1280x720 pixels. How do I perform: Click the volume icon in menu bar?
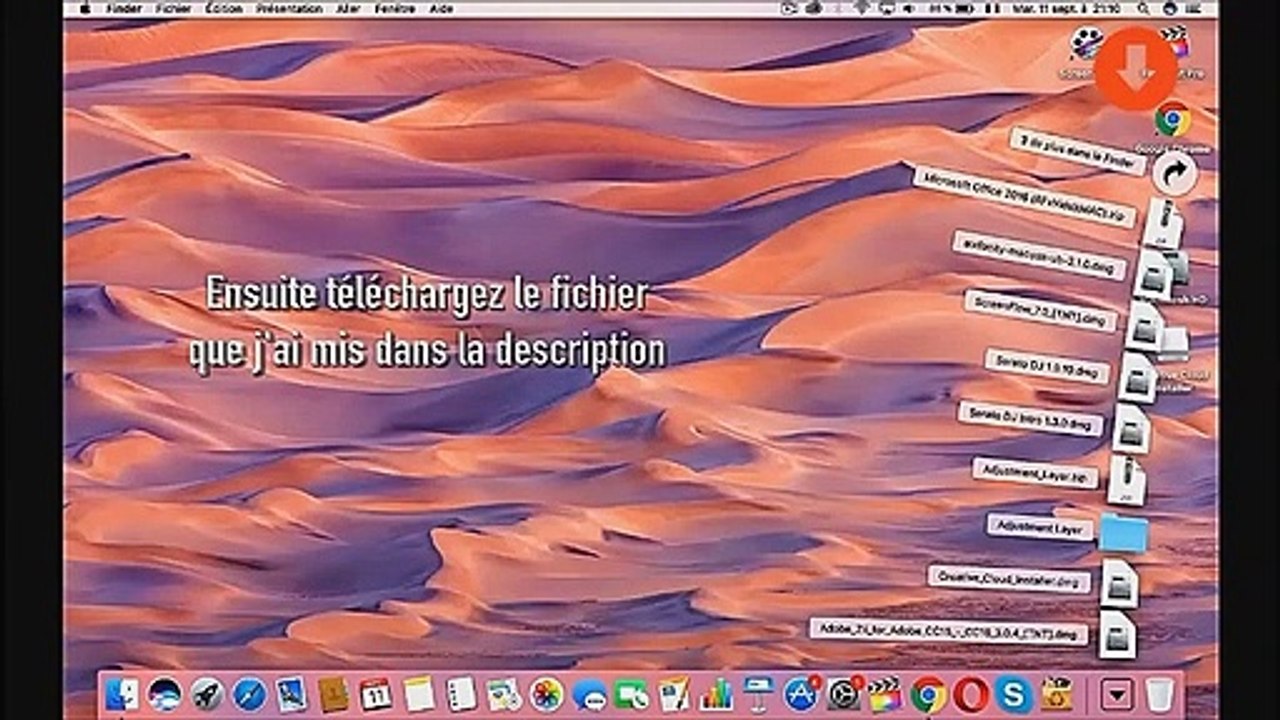[910, 8]
